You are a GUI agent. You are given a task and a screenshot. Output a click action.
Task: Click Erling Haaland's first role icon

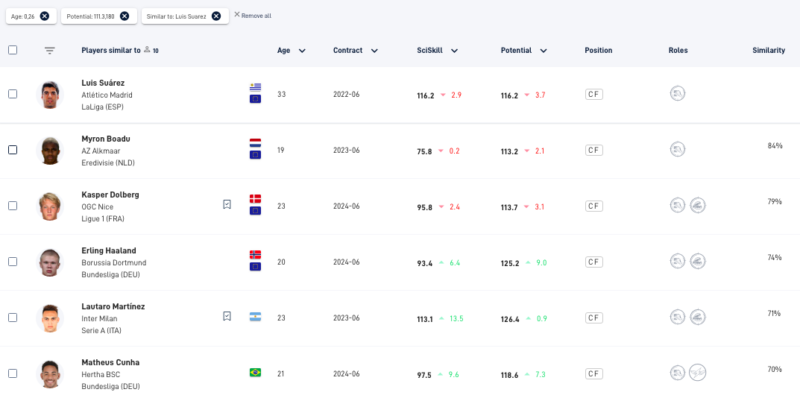point(678,261)
